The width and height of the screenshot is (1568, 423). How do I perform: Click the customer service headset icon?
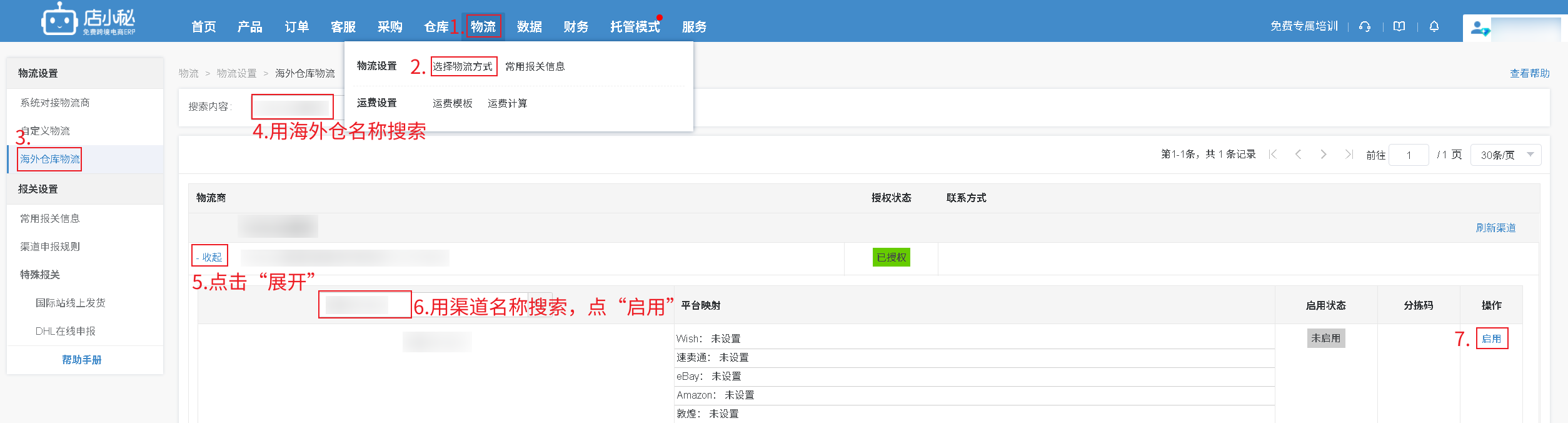click(1365, 26)
